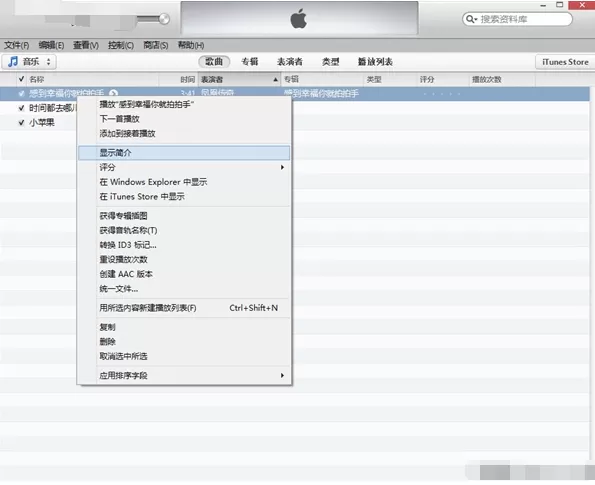The image size is (595, 485).
Task: Choose 添加到接着播放 in context menu
Action: (x=184, y=133)
